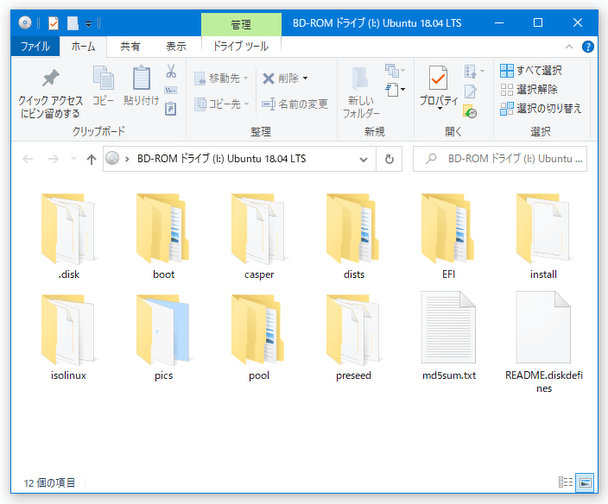Click the forward navigation arrow

[53, 159]
